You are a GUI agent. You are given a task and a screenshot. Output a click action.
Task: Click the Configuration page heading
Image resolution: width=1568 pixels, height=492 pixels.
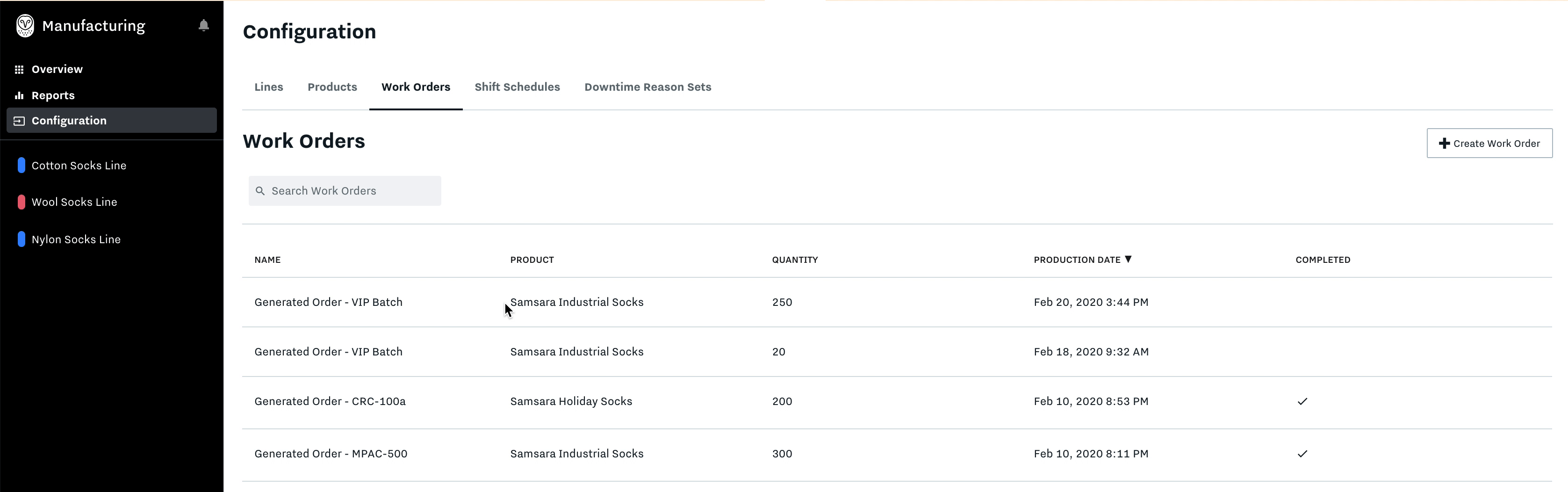click(x=309, y=32)
